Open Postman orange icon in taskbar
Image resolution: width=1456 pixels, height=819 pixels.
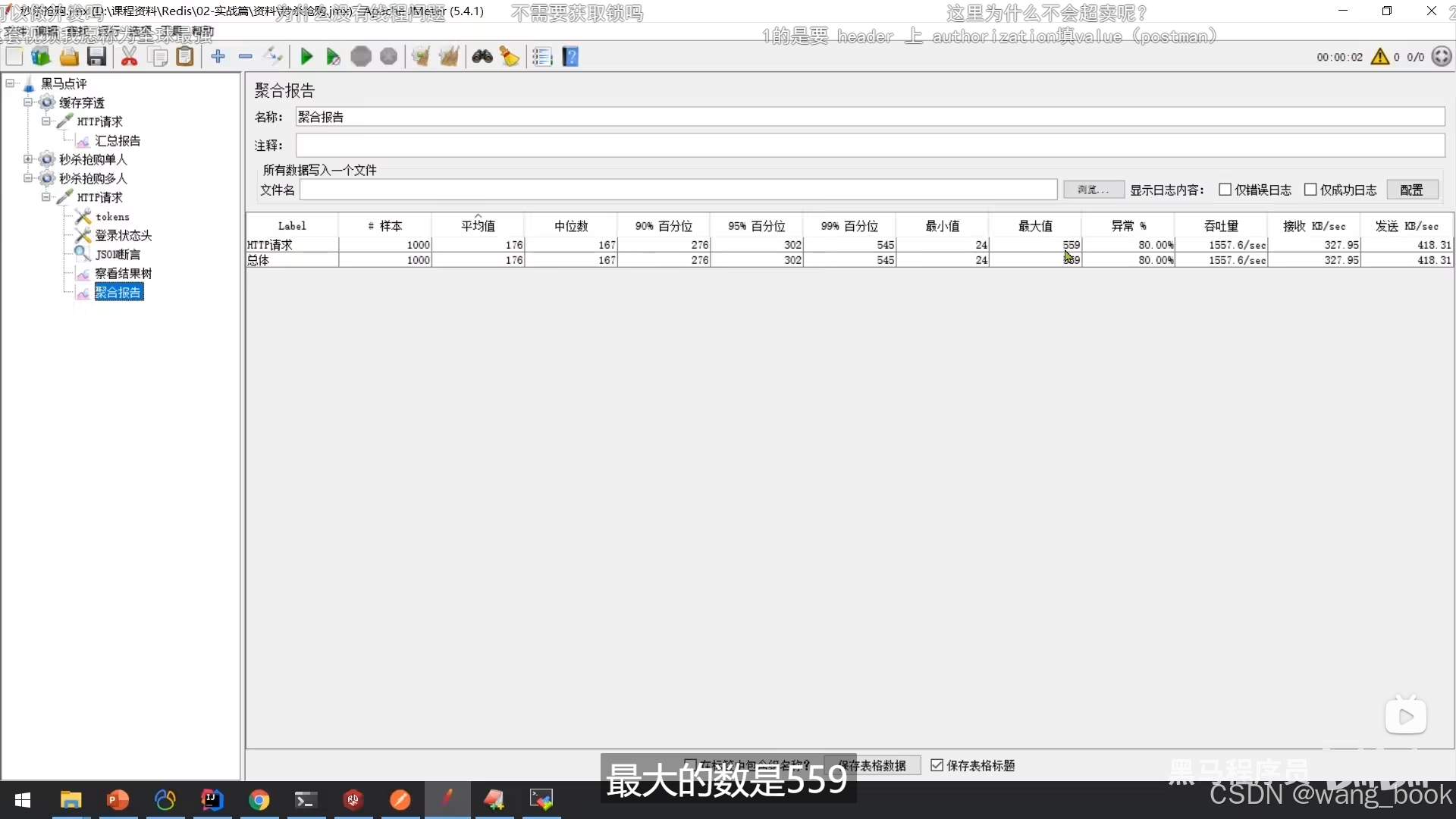pos(400,800)
